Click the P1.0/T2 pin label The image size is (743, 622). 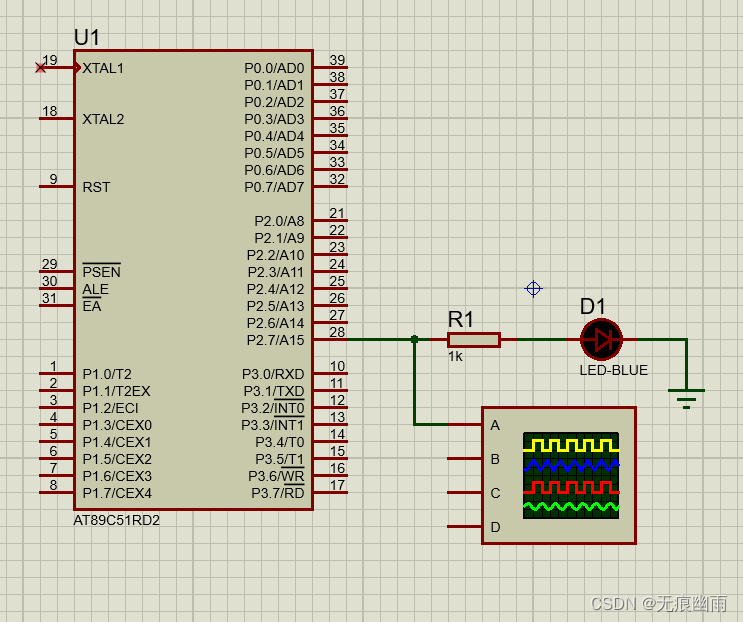click(x=107, y=374)
